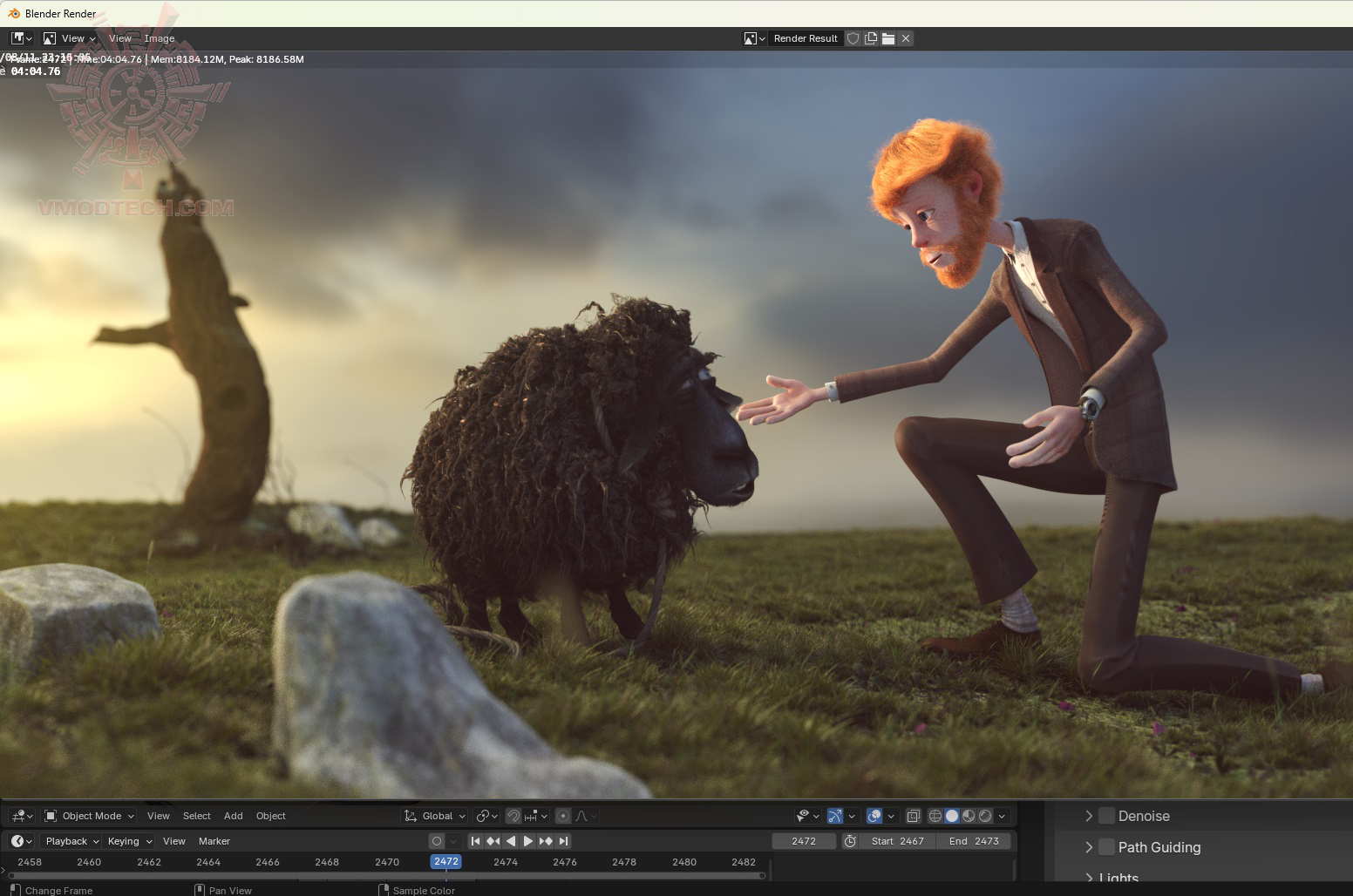Click the timeline horizontal scrollbar
The width and height of the screenshot is (1353, 896).
point(386,875)
